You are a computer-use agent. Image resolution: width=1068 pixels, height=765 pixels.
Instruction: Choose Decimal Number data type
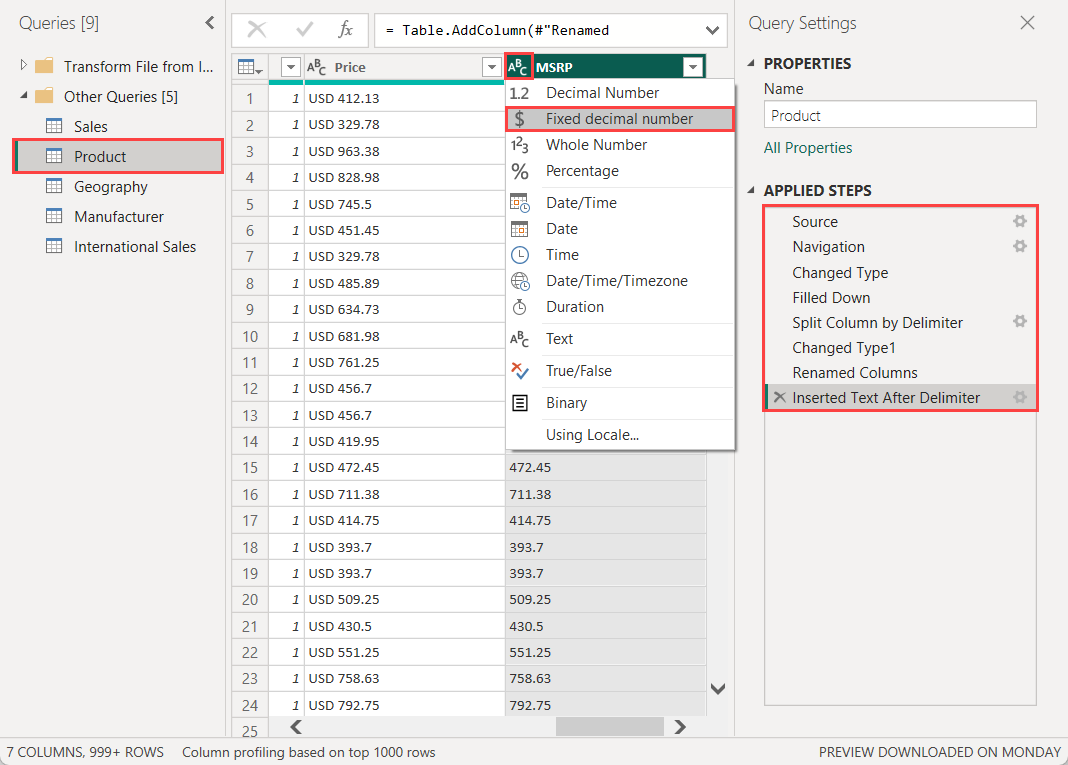click(x=620, y=93)
